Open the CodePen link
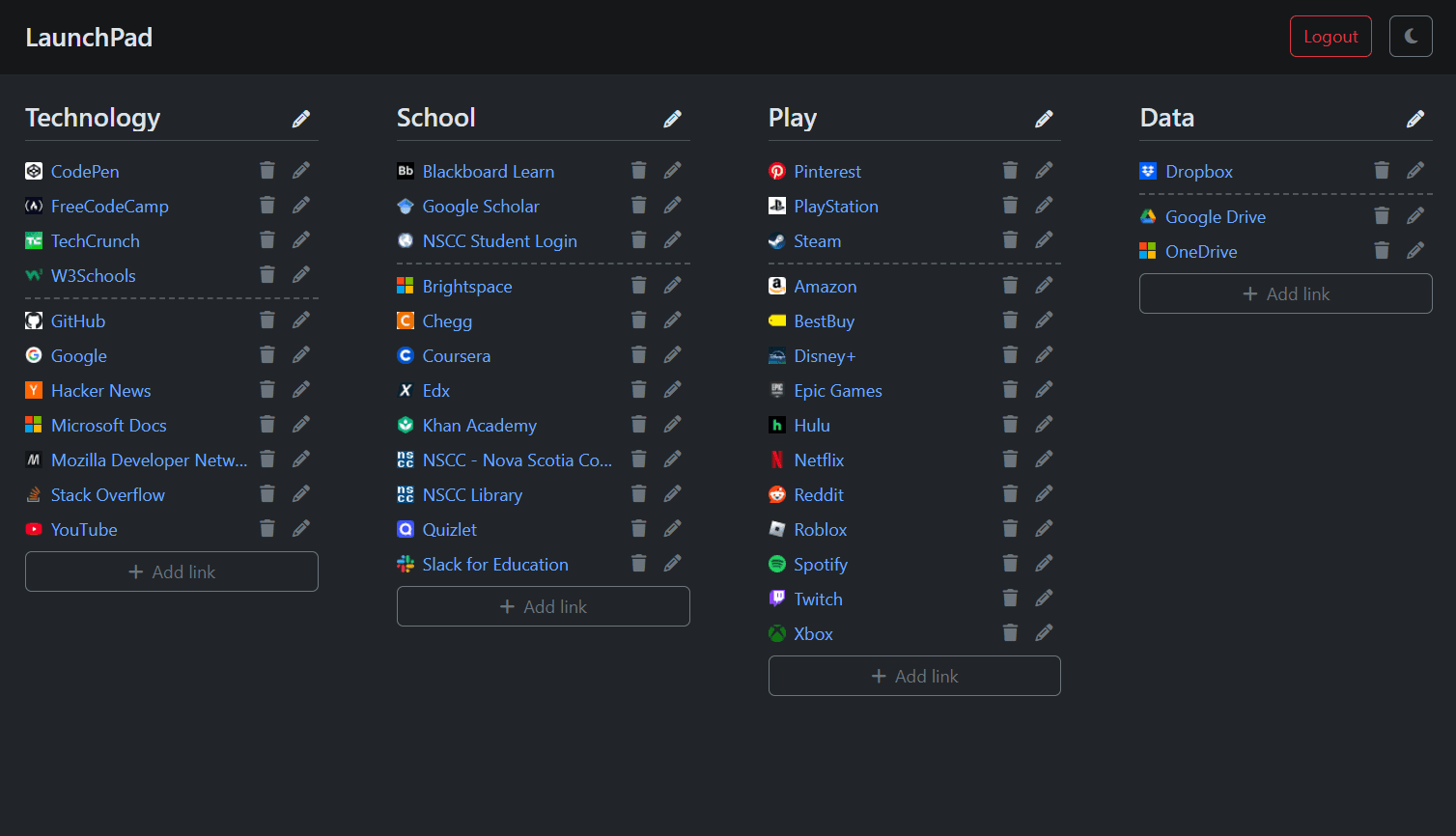Image resolution: width=1456 pixels, height=836 pixels. click(85, 171)
